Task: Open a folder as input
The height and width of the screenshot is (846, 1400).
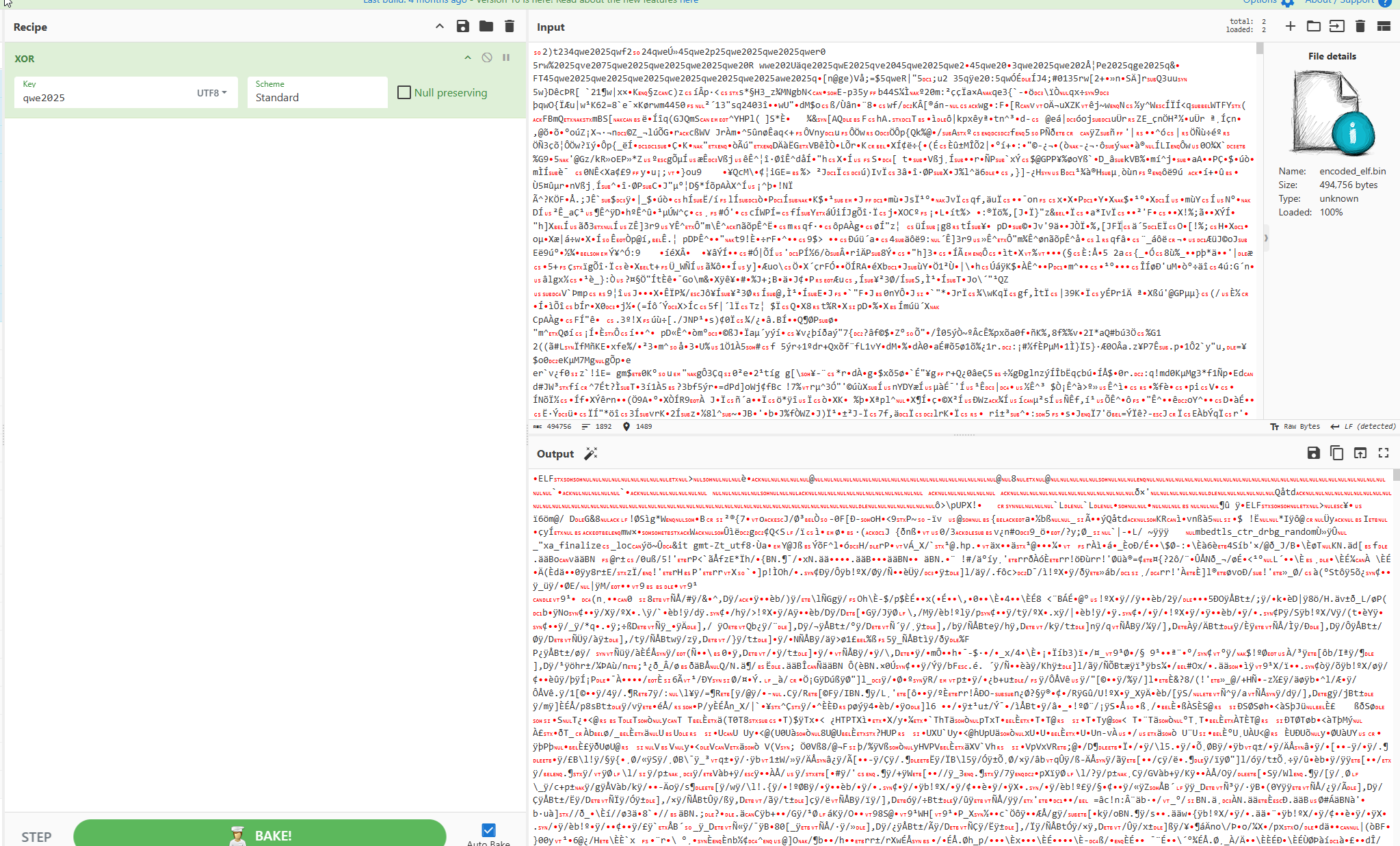Action: click(x=1313, y=27)
